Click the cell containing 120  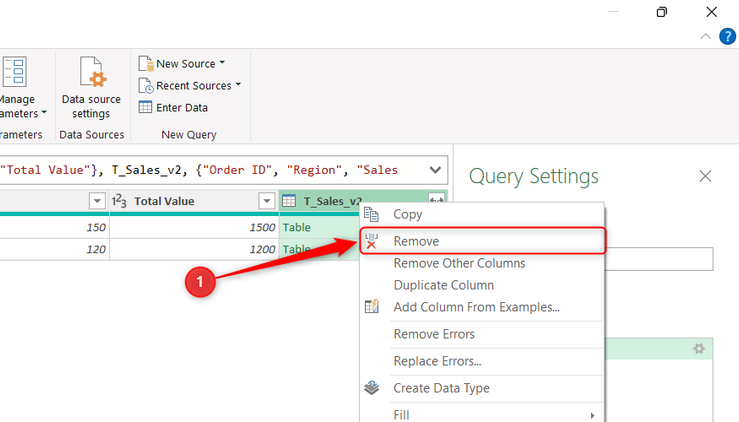click(54, 249)
